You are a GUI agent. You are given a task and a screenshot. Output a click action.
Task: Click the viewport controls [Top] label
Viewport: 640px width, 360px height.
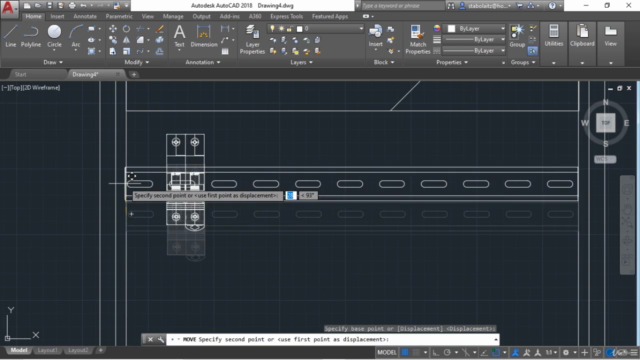15,88
